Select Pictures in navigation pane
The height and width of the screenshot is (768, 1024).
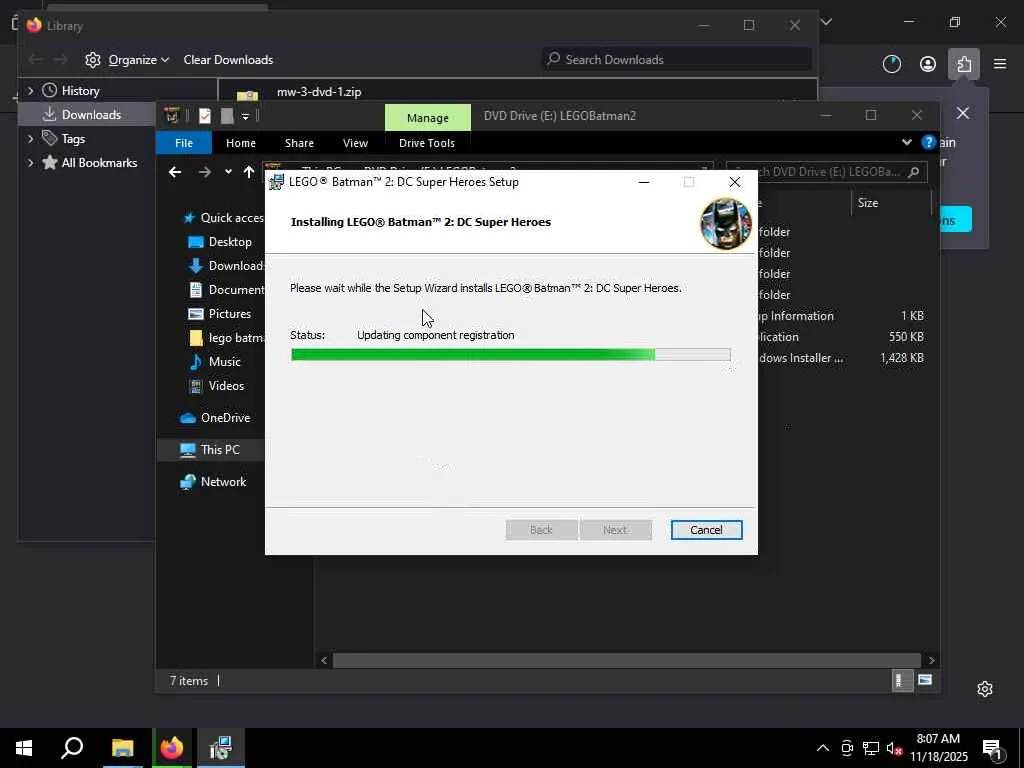[x=219, y=313]
